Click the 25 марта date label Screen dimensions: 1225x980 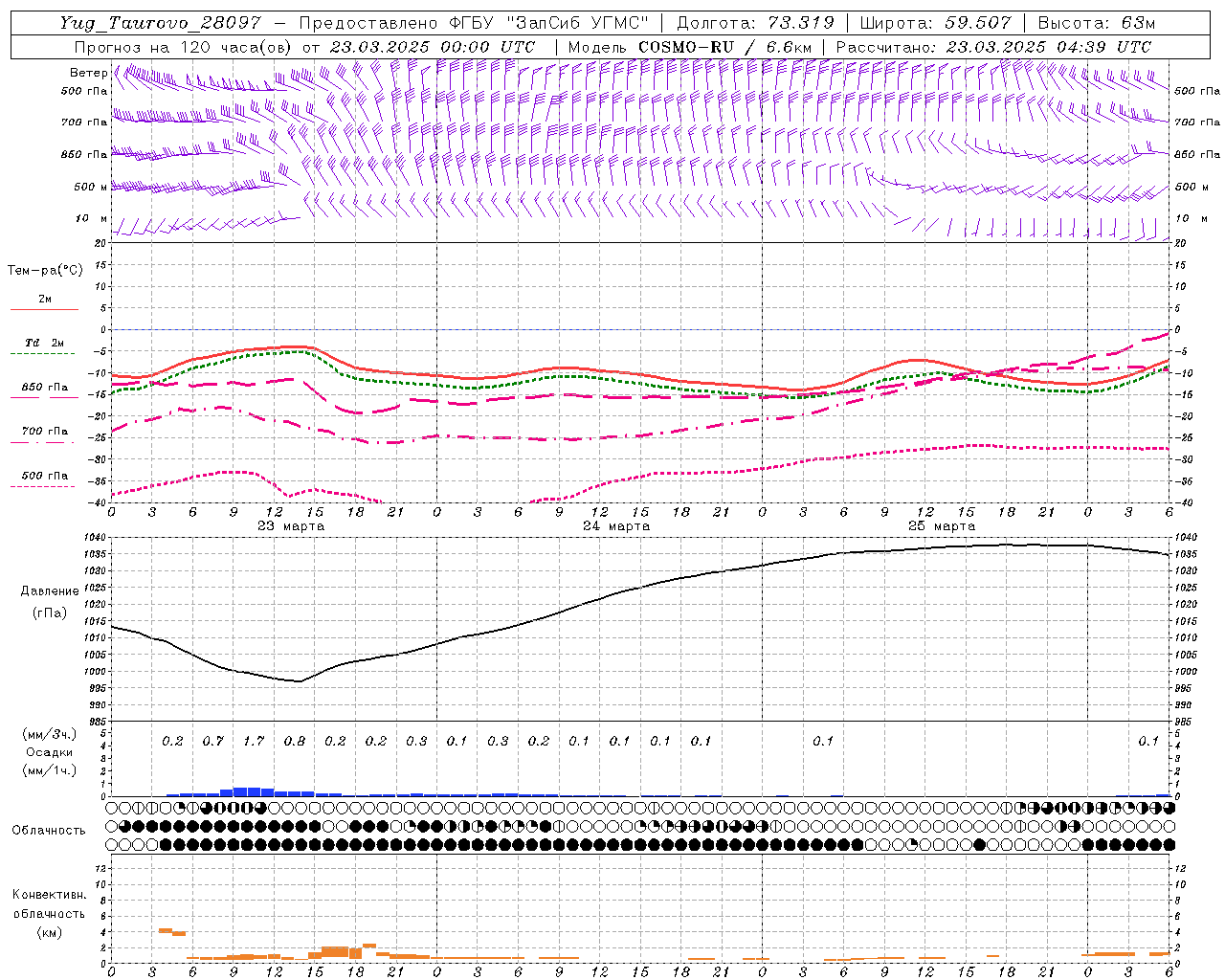tap(942, 526)
